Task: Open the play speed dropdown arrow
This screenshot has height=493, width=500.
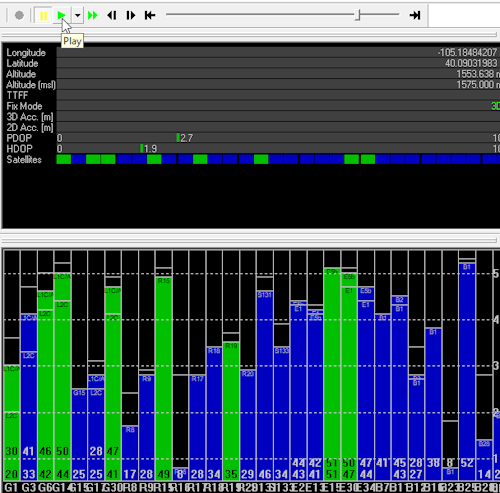Action: tap(78, 15)
